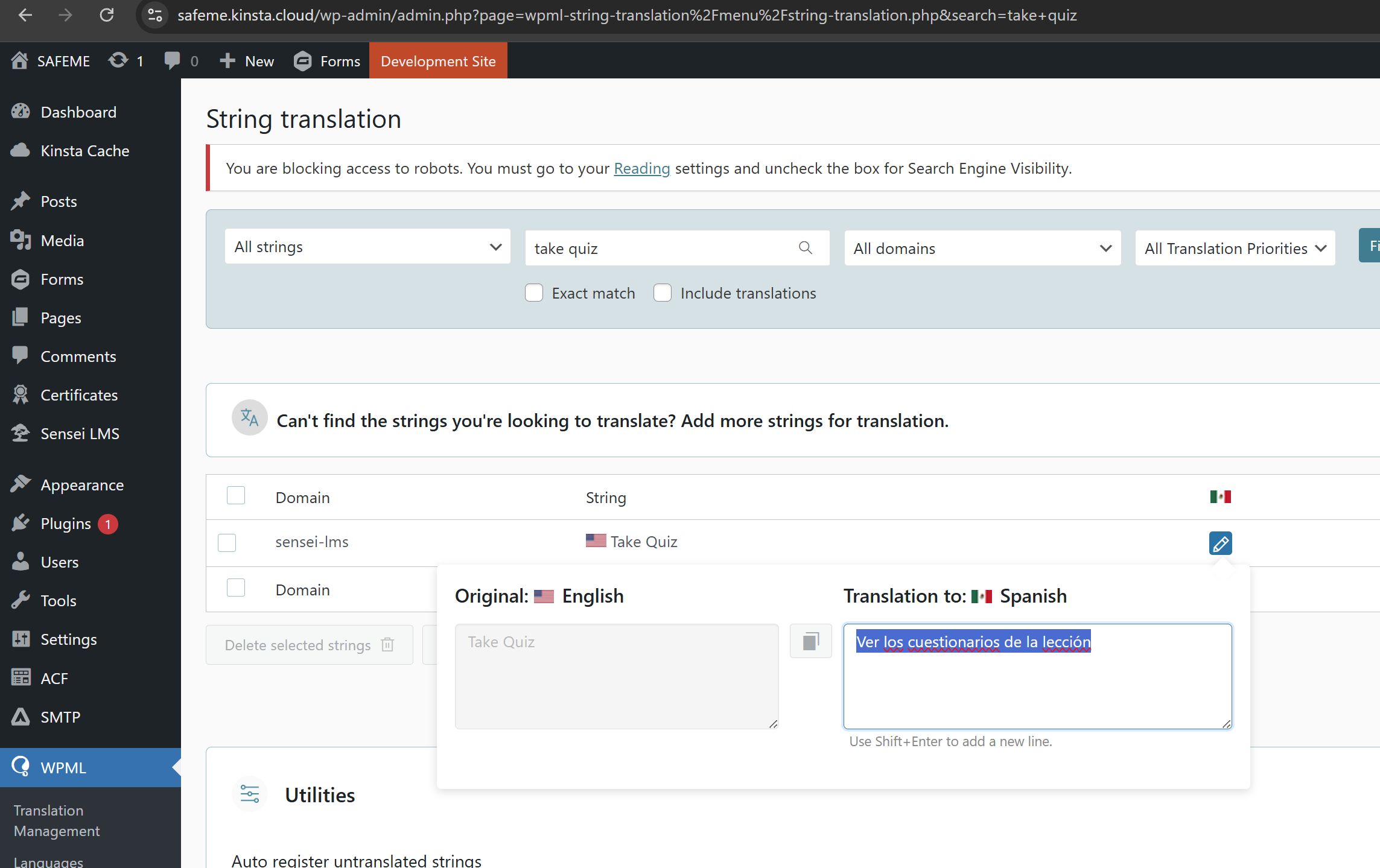1380x868 pixels.
Task: Follow the Reading settings link
Action: [641, 168]
